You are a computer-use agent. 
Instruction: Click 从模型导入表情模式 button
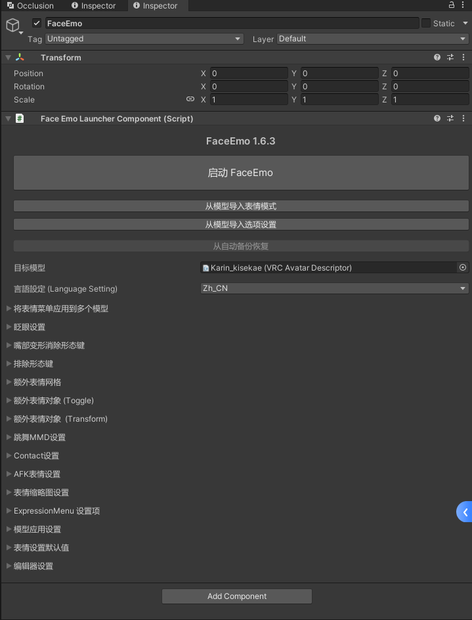coord(241,206)
